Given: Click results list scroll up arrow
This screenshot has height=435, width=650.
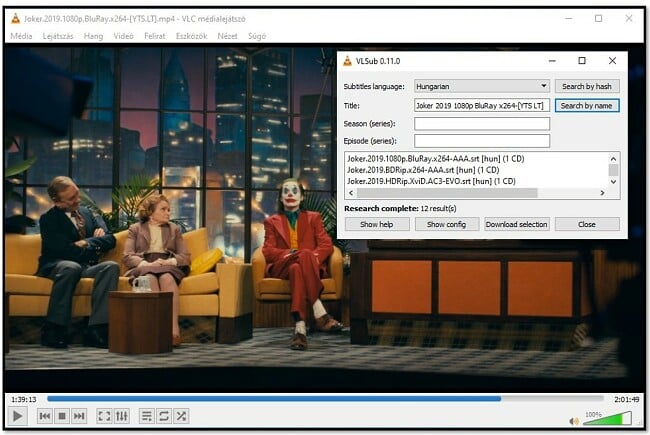Looking at the screenshot, I should coord(614,158).
